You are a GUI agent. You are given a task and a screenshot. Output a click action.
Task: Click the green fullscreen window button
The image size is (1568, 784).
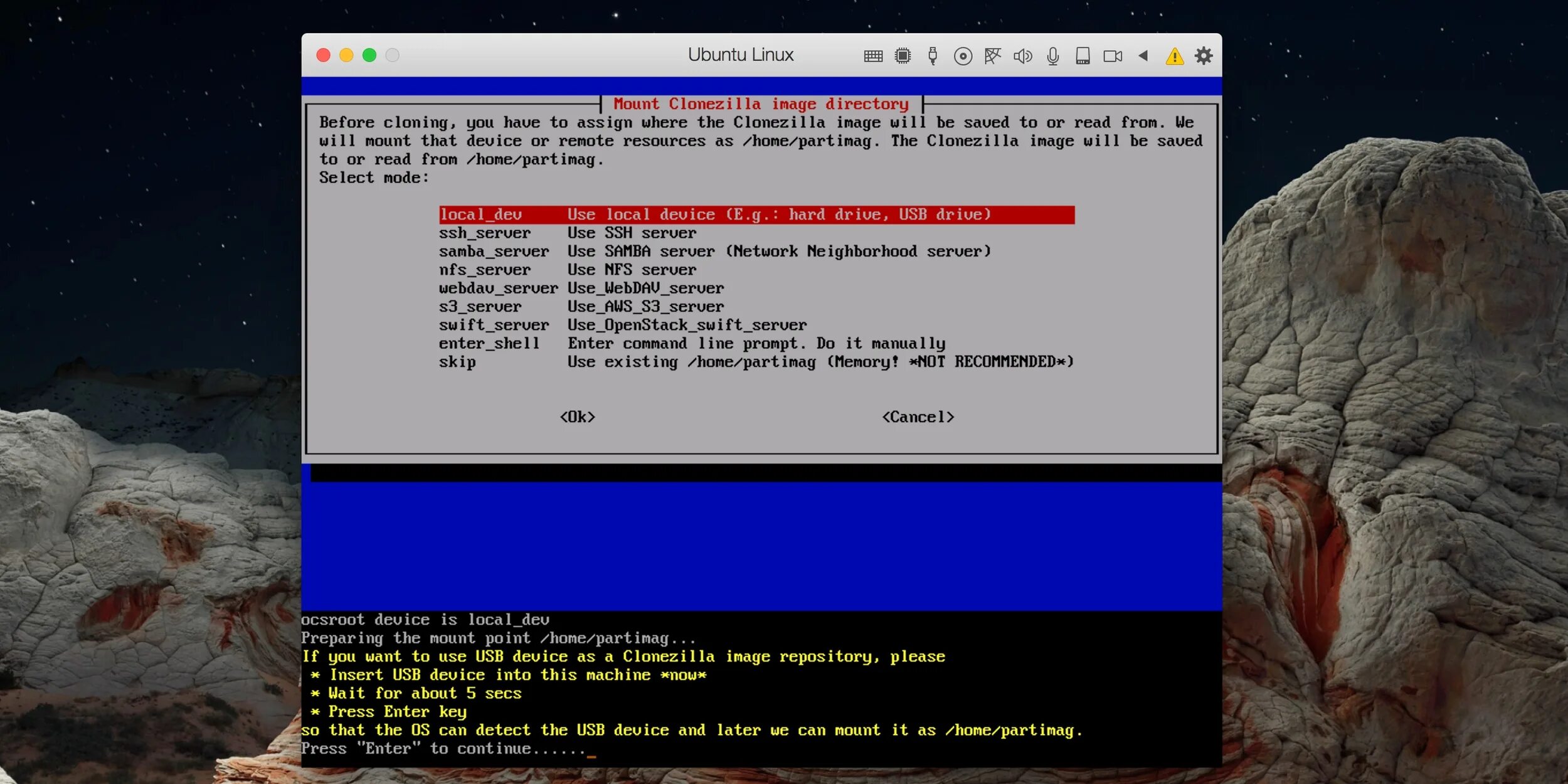pos(369,55)
